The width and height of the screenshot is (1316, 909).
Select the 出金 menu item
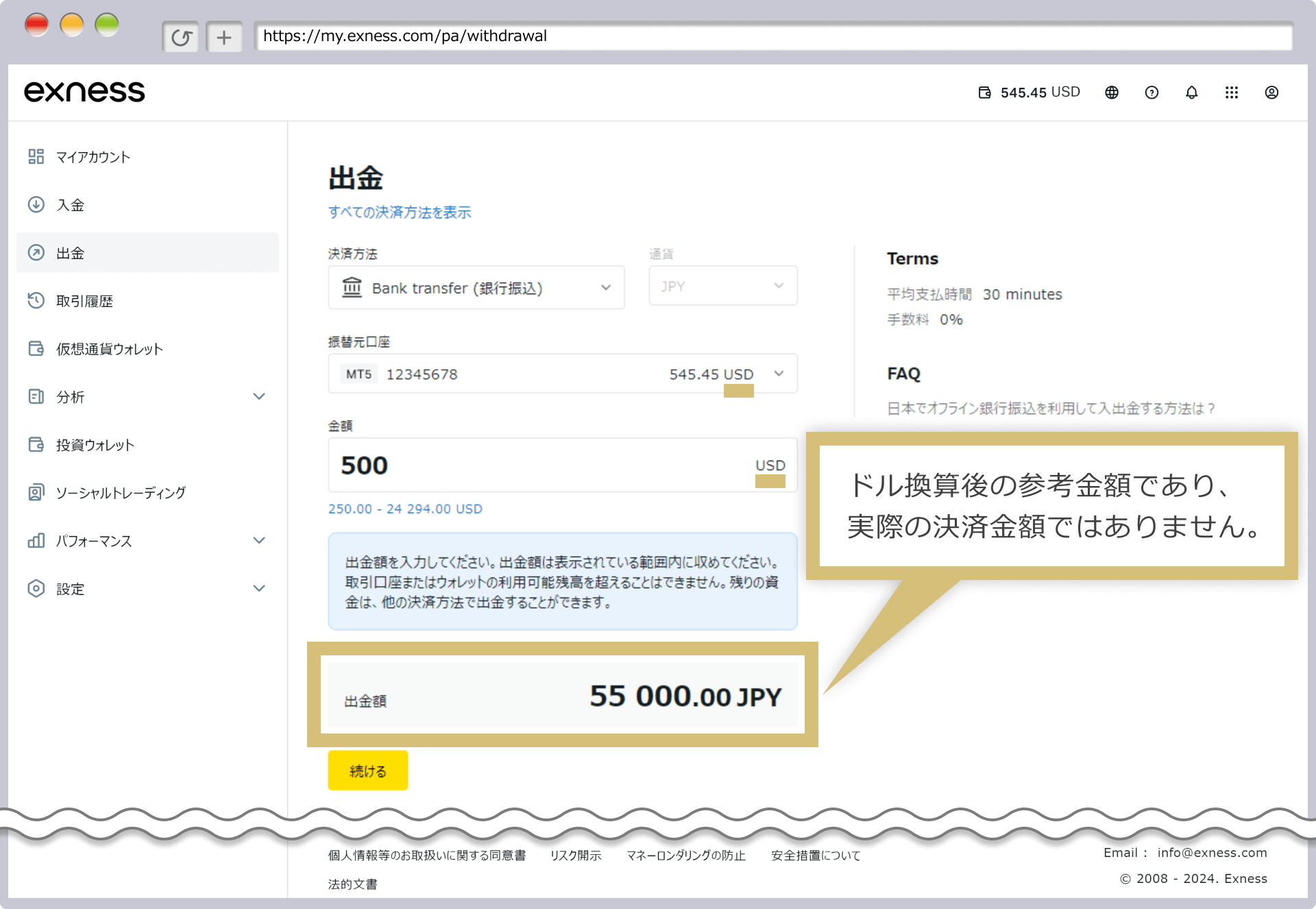(x=147, y=253)
